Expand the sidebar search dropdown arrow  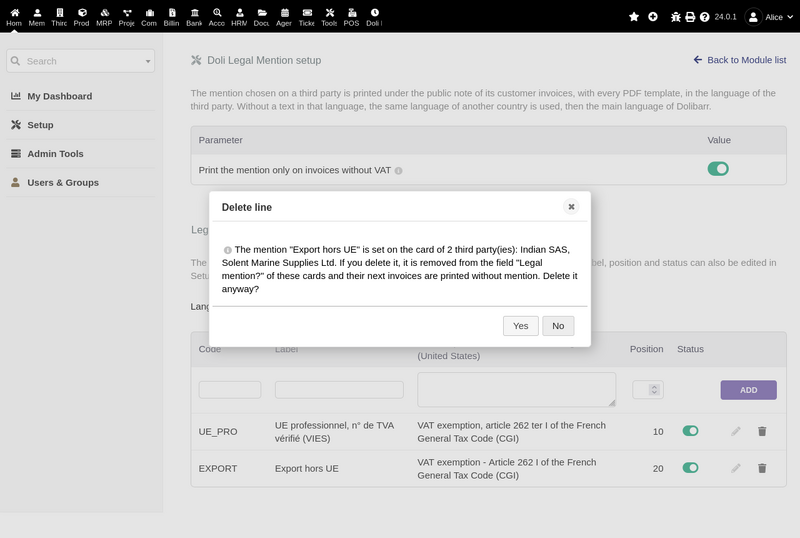[x=148, y=61]
